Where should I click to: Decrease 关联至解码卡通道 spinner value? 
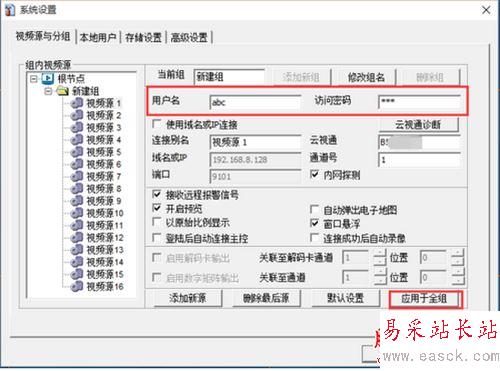click(x=380, y=262)
